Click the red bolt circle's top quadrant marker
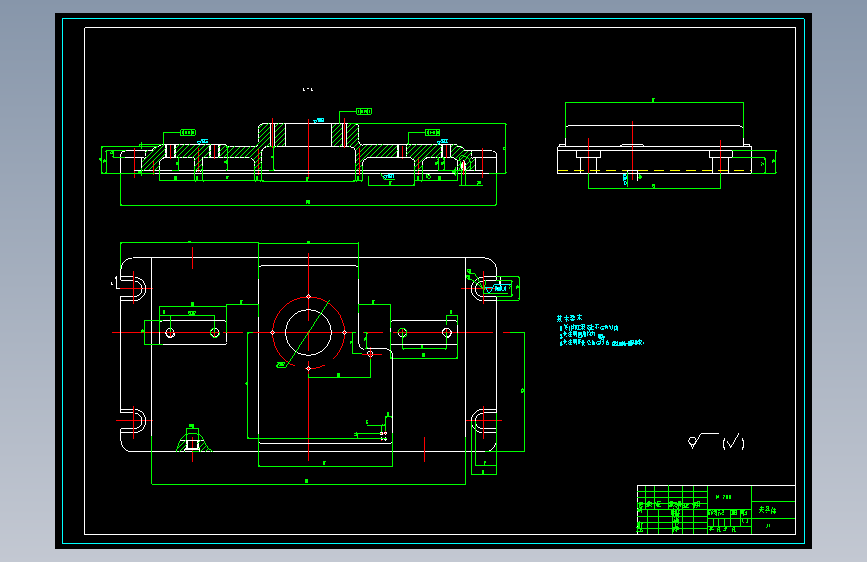The height and width of the screenshot is (562, 867). pyautogui.click(x=309, y=296)
